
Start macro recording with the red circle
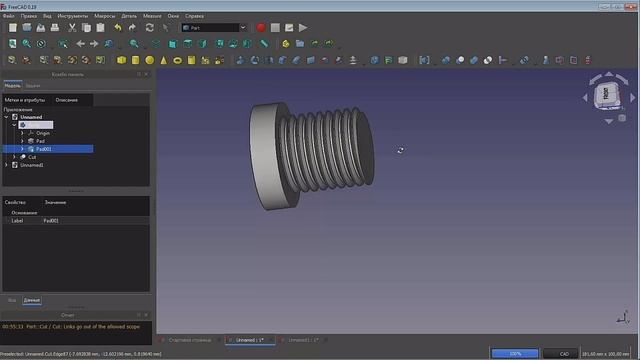coord(261,28)
